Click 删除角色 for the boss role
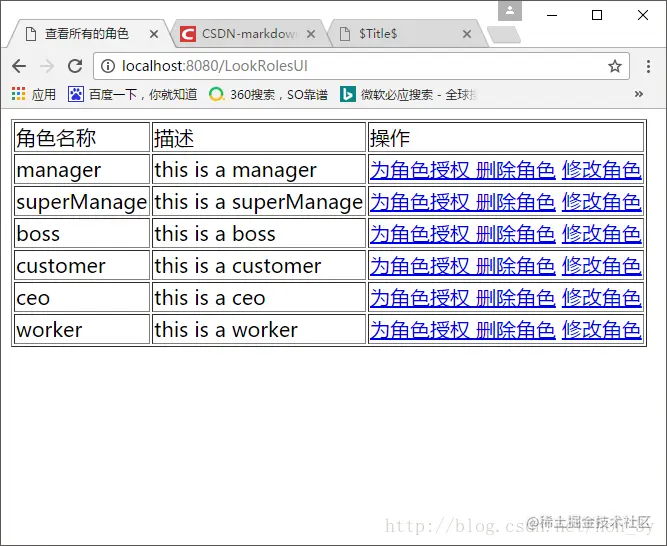The image size is (667, 546). [x=516, y=233]
